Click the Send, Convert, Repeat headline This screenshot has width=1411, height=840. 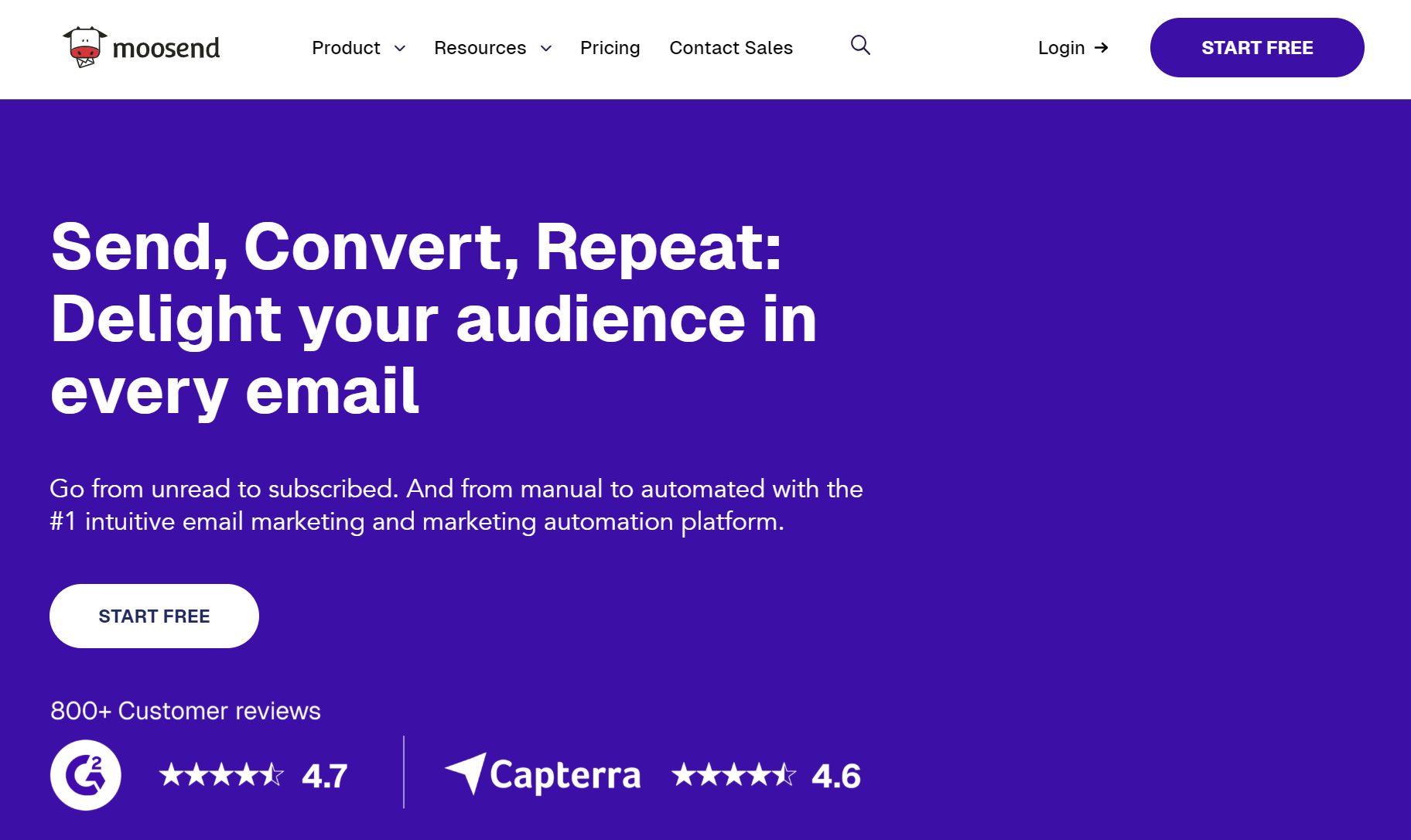(433, 317)
